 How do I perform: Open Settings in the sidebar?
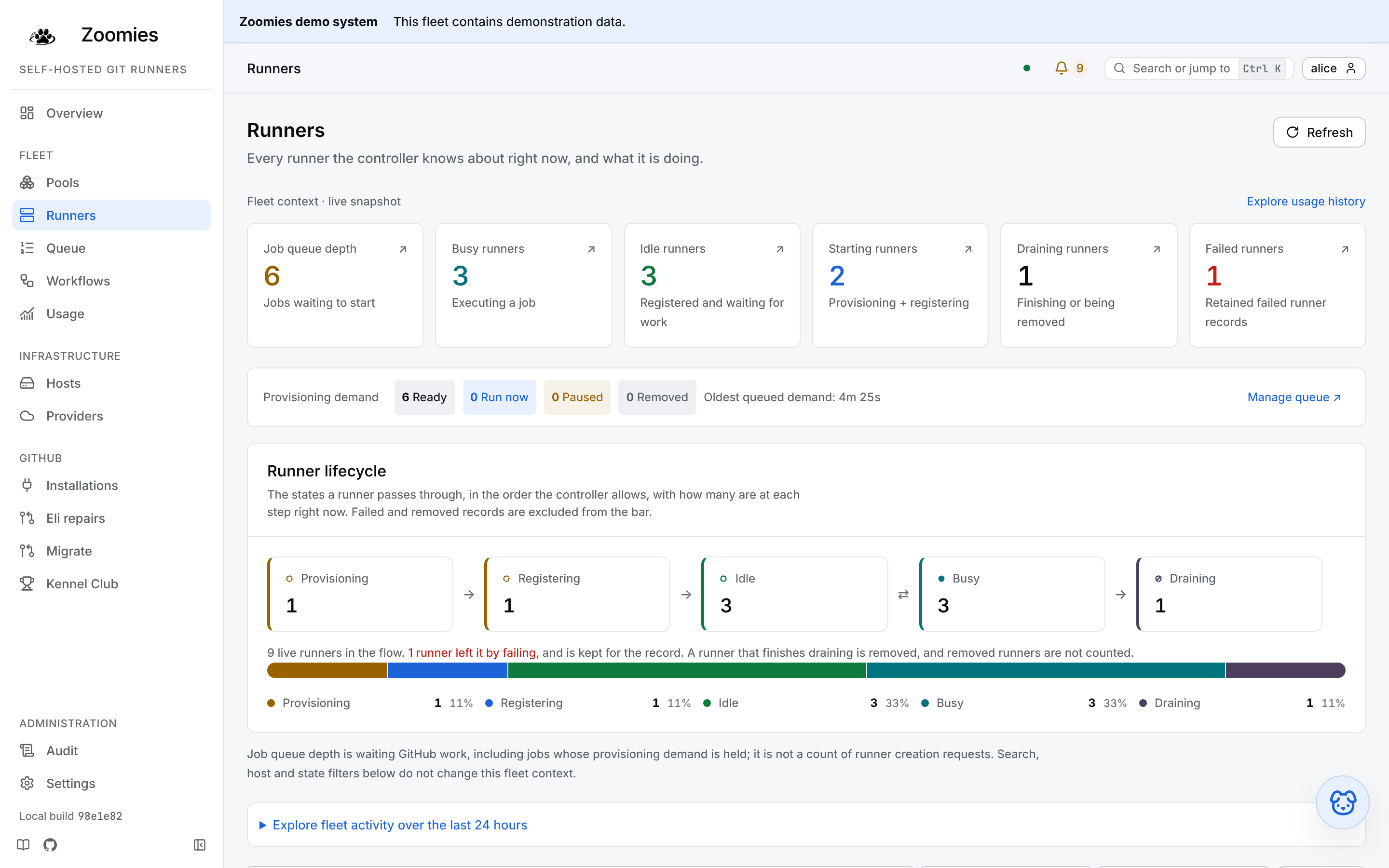click(x=111, y=783)
